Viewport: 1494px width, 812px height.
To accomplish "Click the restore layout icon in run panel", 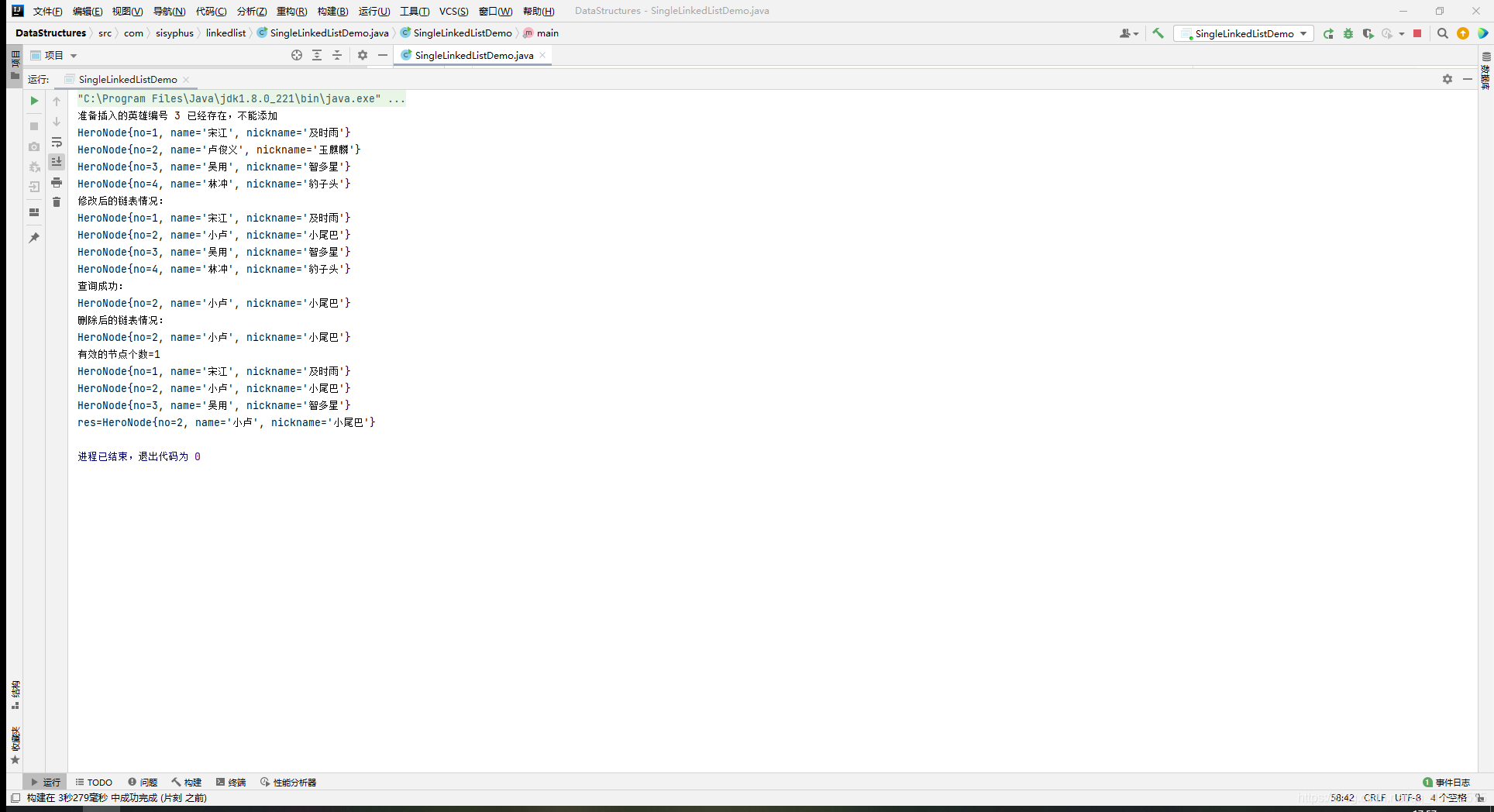I will pos(34,212).
